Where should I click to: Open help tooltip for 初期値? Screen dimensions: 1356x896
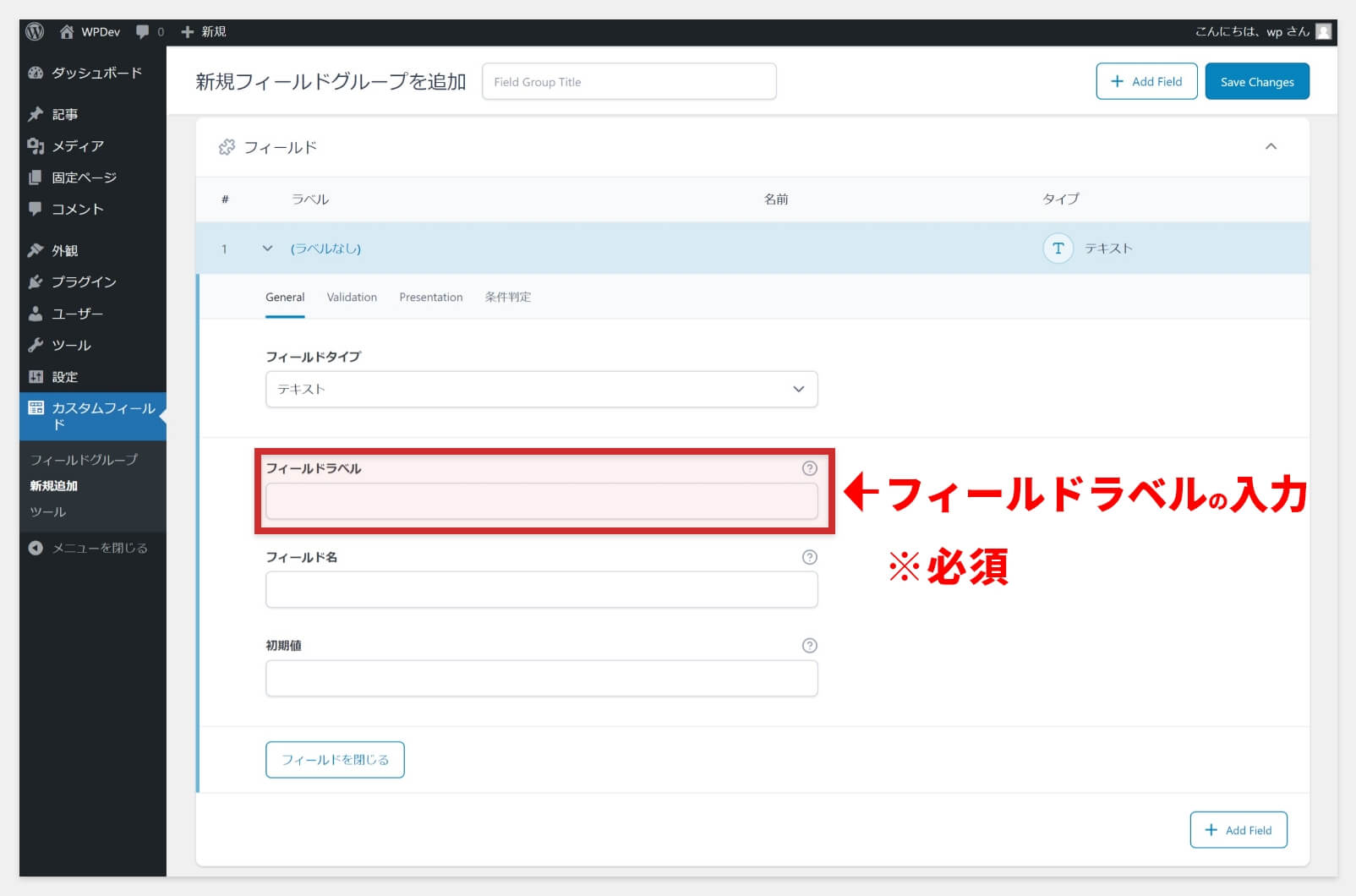click(x=810, y=646)
